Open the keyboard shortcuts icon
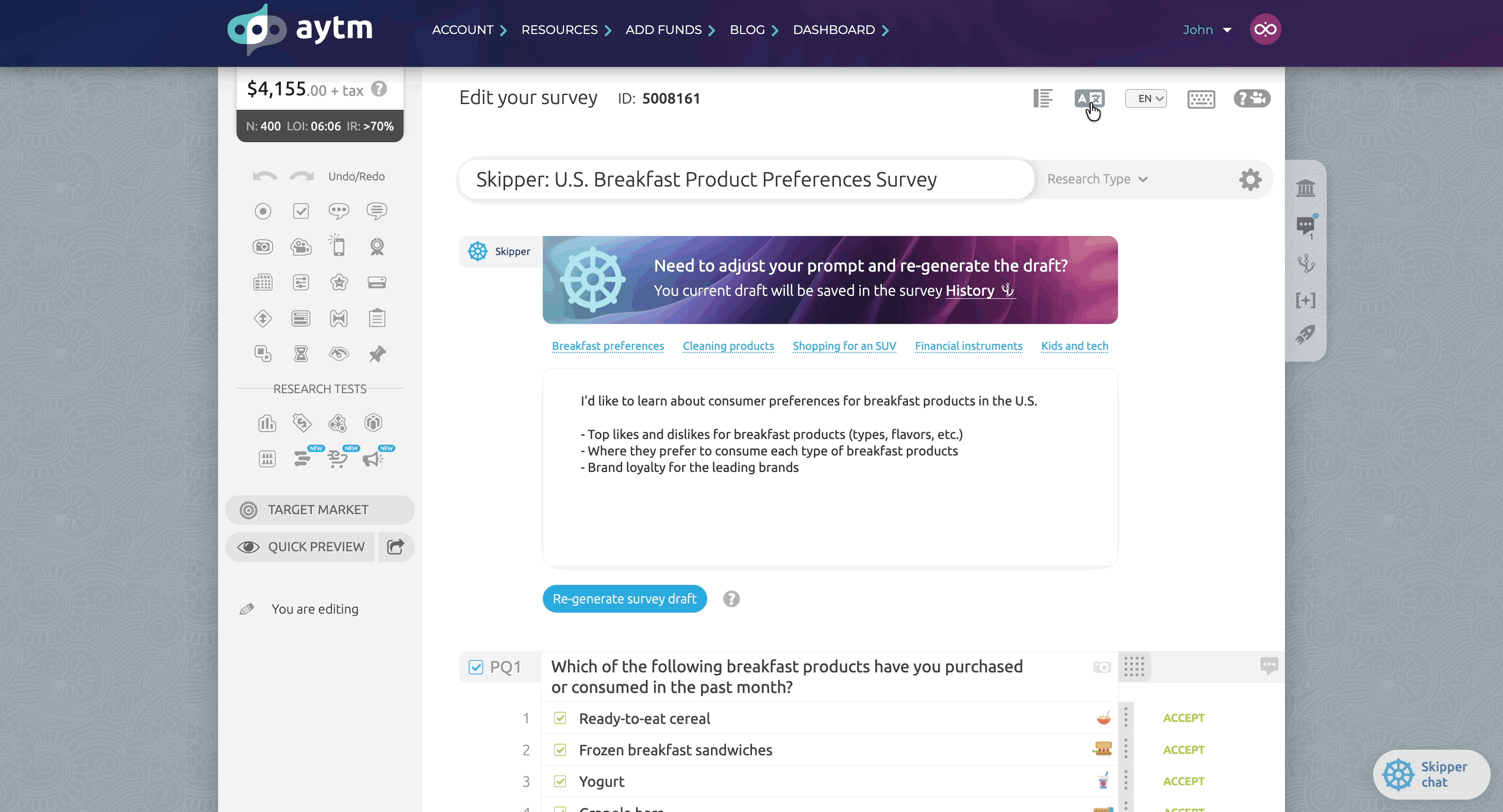The height and width of the screenshot is (812, 1503). tap(1201, 98)
